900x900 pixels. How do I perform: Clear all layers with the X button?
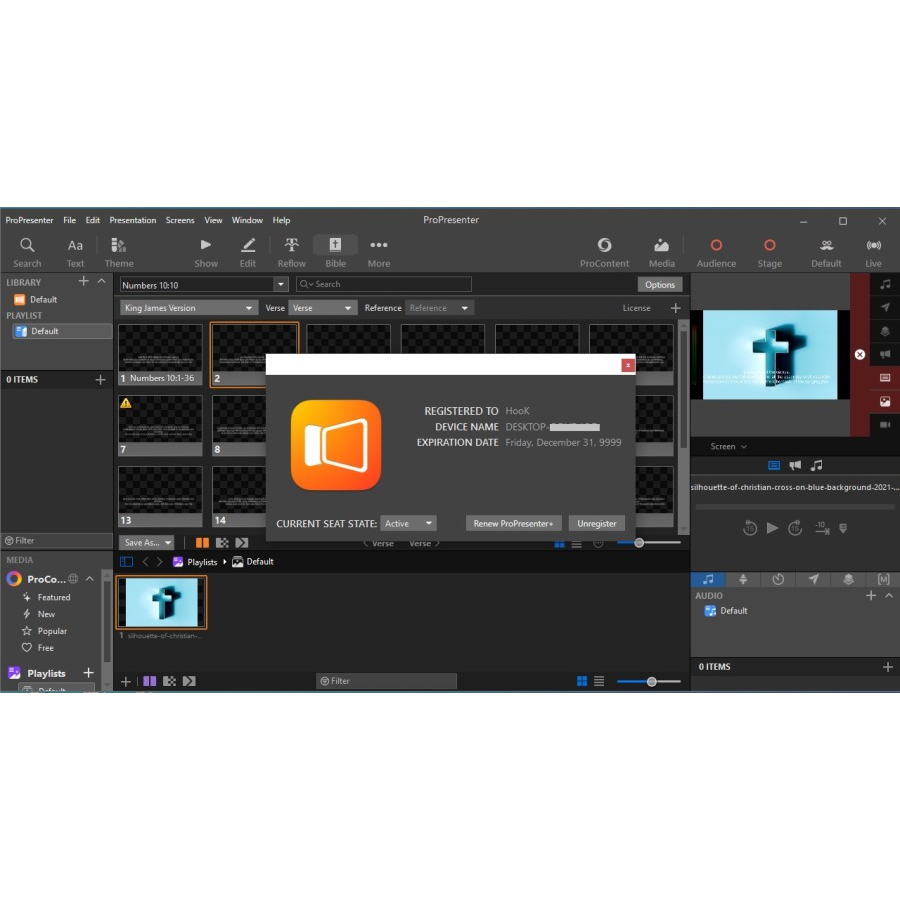[x=860, y=355]
